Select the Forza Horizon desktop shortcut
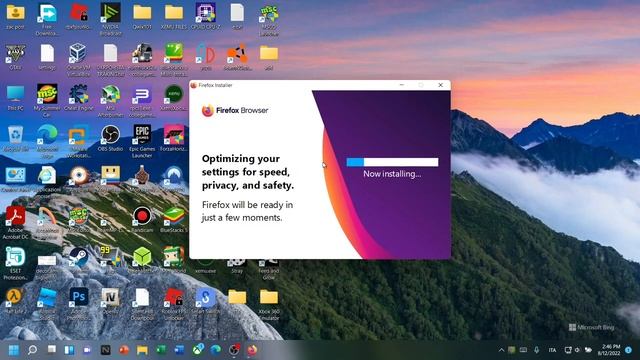Viewport: 640px width, 360px height. pos(174,139)
